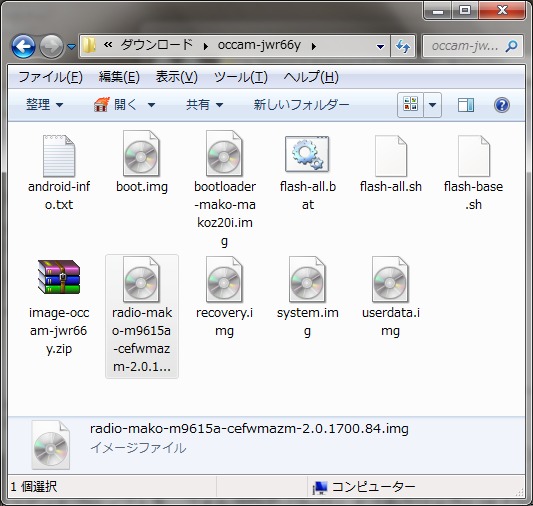Open the ツール(T) menu
This screenshot has height=506, width=533.
(241, 77)
